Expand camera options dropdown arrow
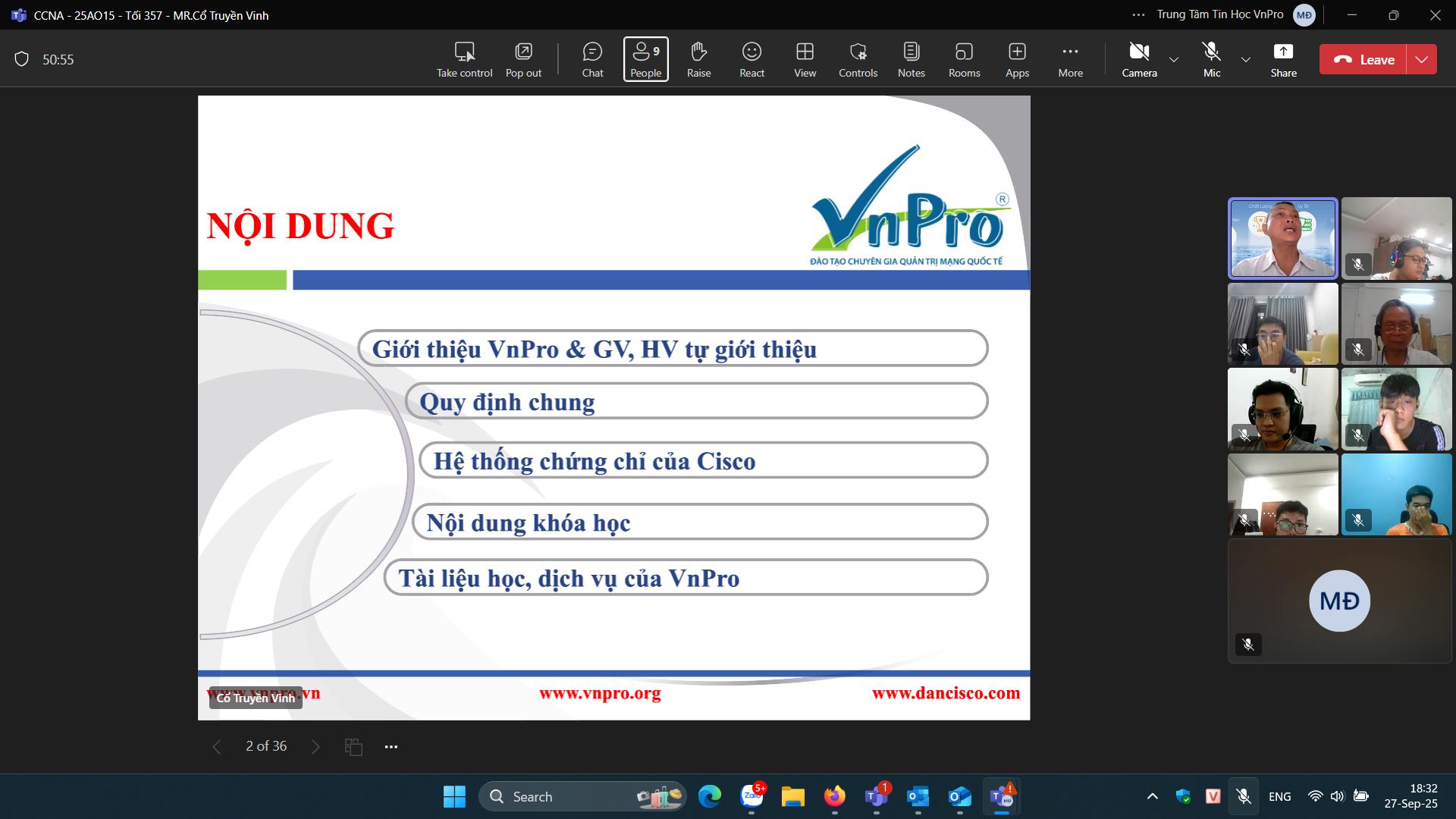This screenshot has height=819, width=1456. (x=1174, y=59)
